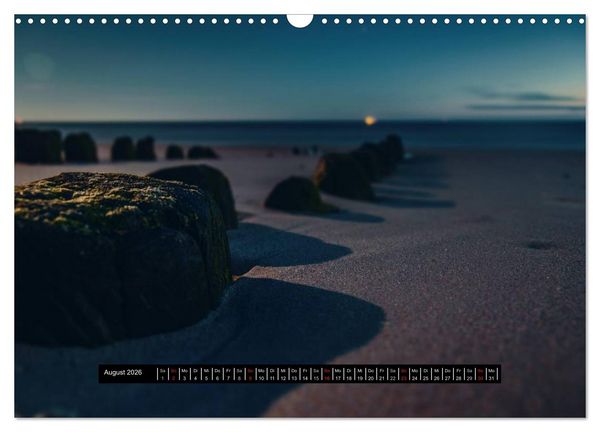600x432 pixels.
Task: Select Wednesday 5 in the calendar strip
Action: pyautogui.click(x=207, y=374)
